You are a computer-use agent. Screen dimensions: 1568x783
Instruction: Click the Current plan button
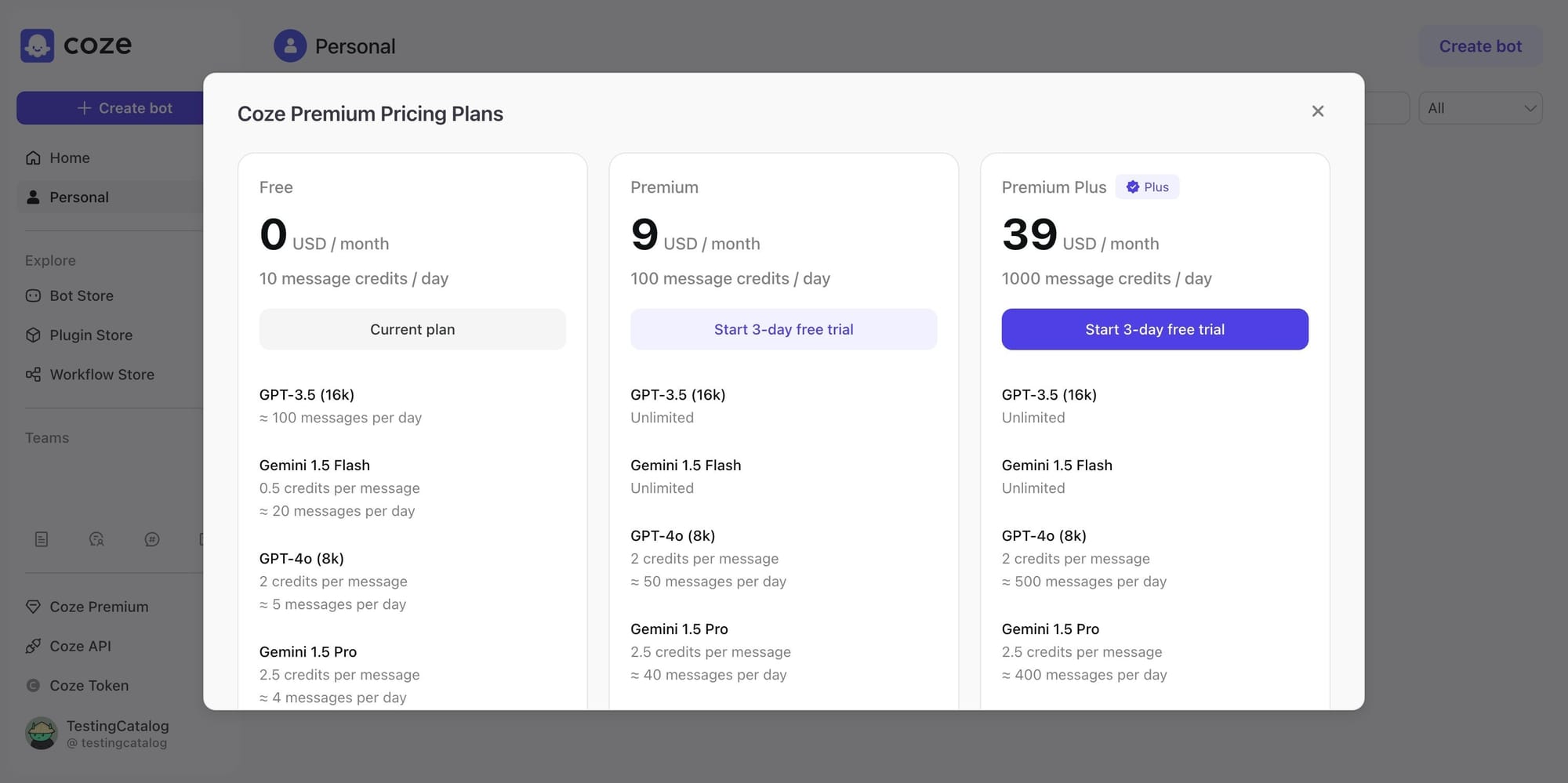(x=412, y=329)
